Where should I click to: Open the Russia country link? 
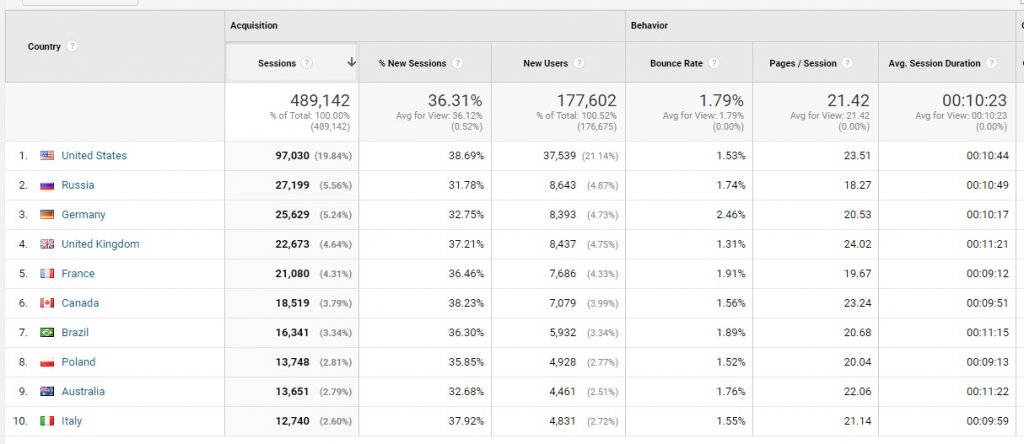[78, 185]
